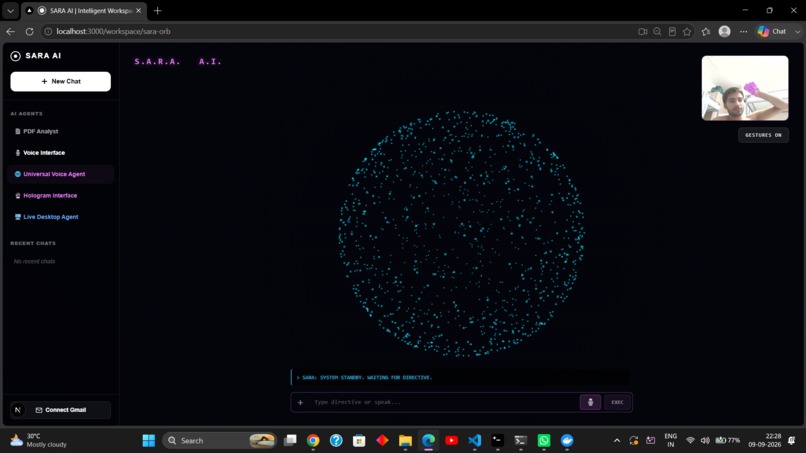Open Visual Studio Code from taskbar

474,441
